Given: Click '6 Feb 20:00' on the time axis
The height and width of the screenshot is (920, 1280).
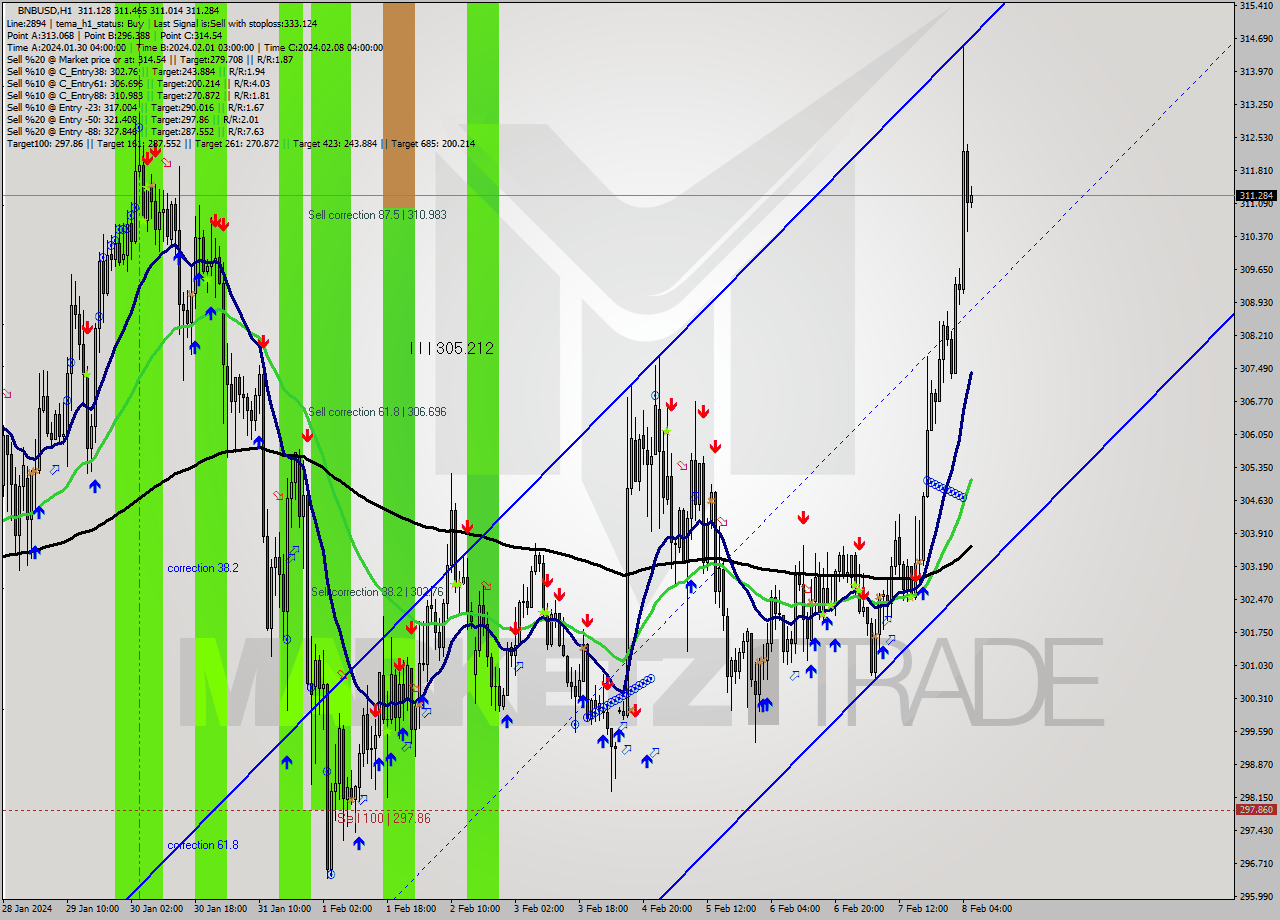Looking at the screenshot, I should tap(858, 909).
